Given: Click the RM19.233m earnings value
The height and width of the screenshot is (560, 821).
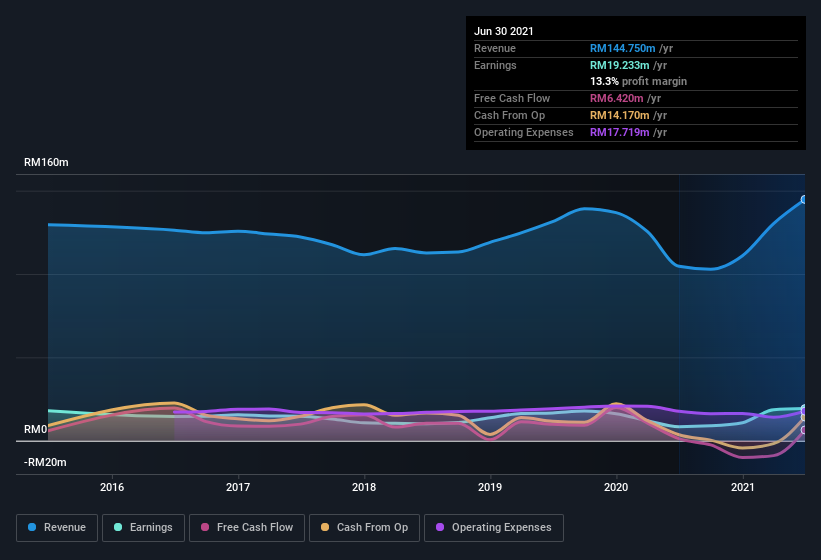Looking at the screenshot, I should 619,65.
